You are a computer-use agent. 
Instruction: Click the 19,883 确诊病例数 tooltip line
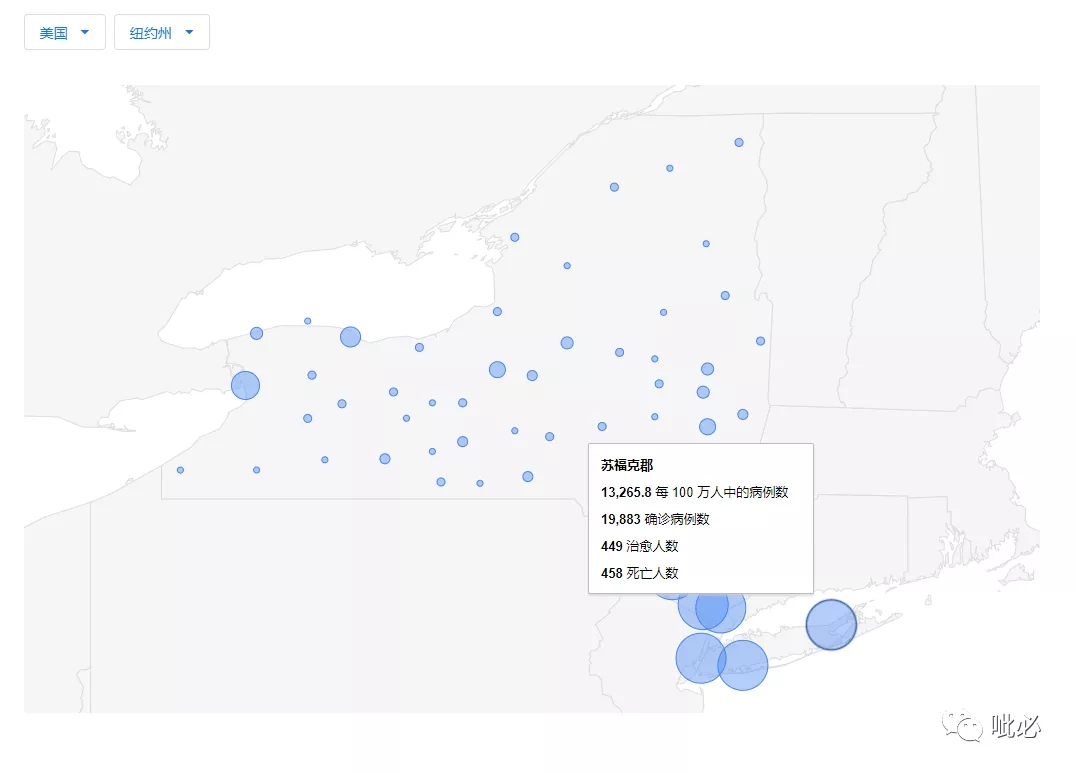pyautogui.click(x=655, y=519)
